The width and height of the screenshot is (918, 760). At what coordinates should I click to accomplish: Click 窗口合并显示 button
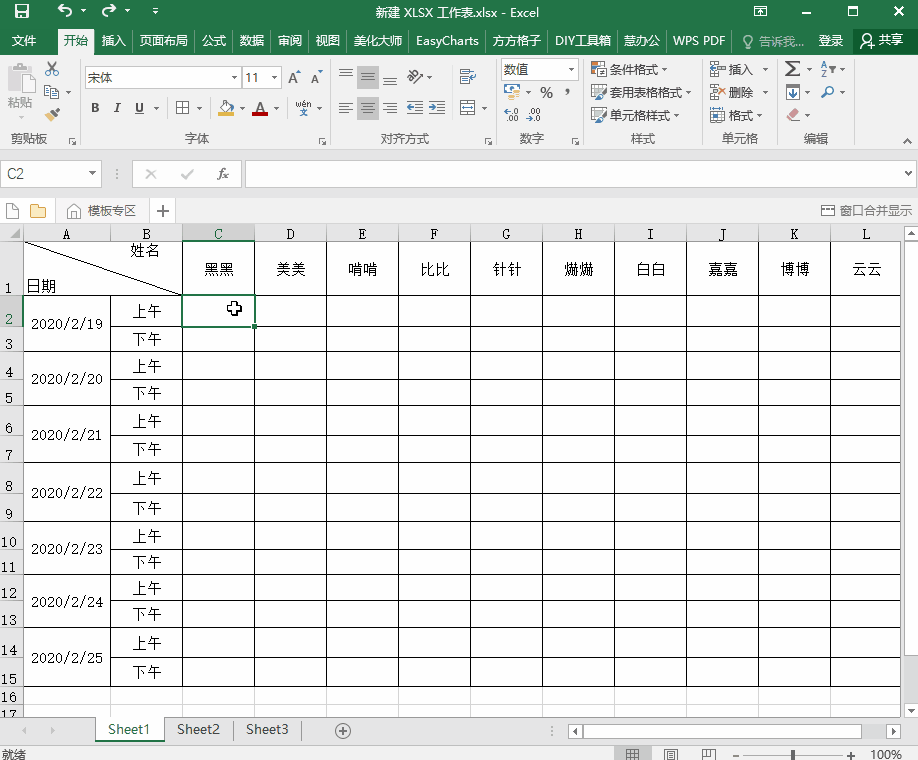[x=866, y=211]
